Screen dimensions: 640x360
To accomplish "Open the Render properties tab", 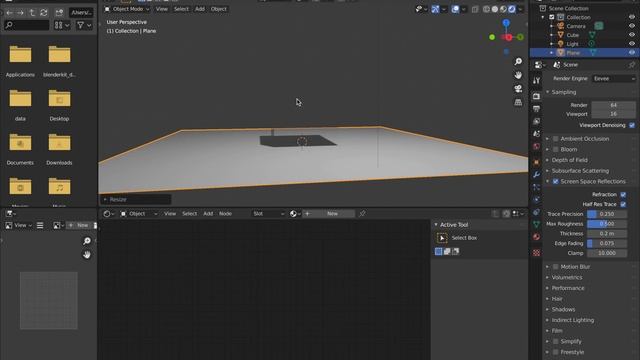I will click(x=536, y=96).
